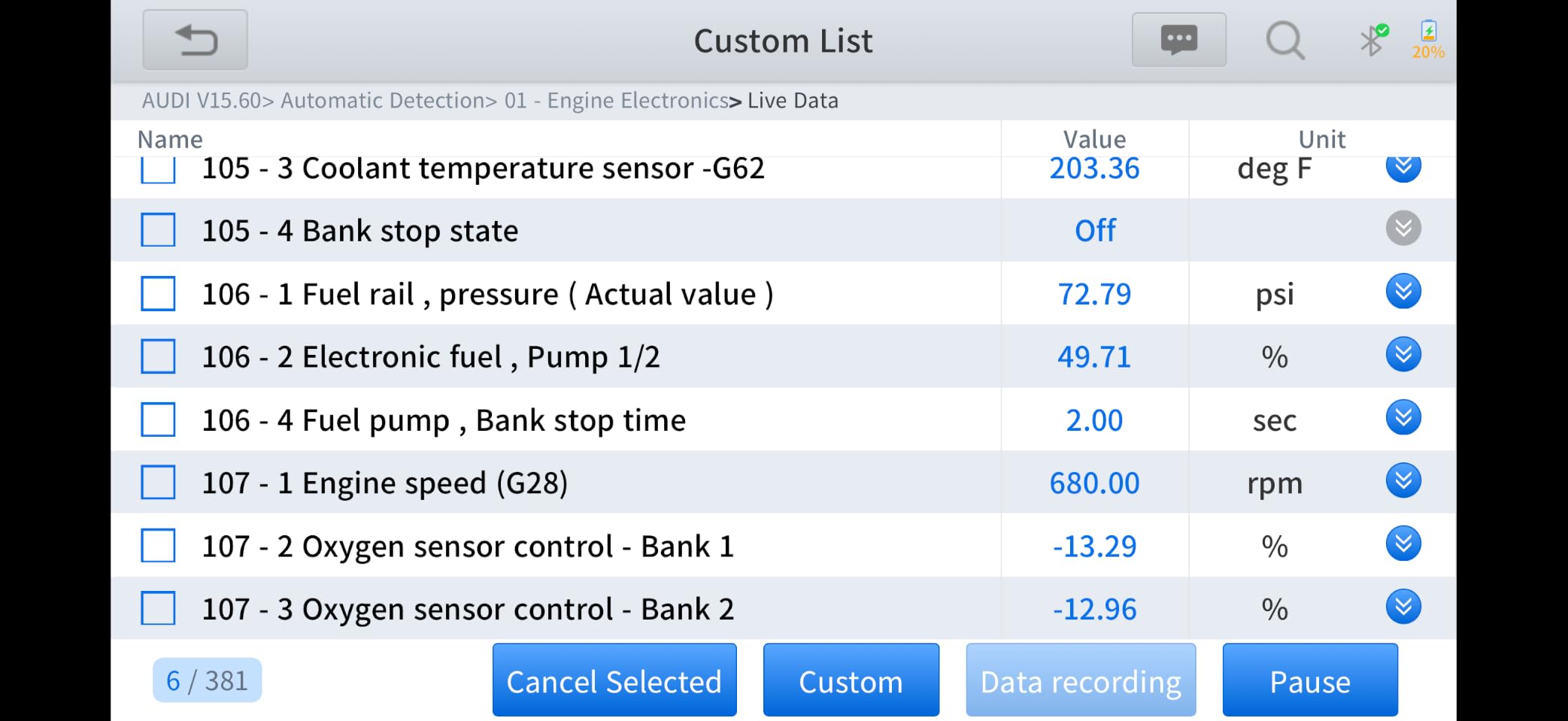1568x721 pixels.
Task: Expand the Electronic fuel Pump 1/2 chevron
Action: coord(1403,354)
